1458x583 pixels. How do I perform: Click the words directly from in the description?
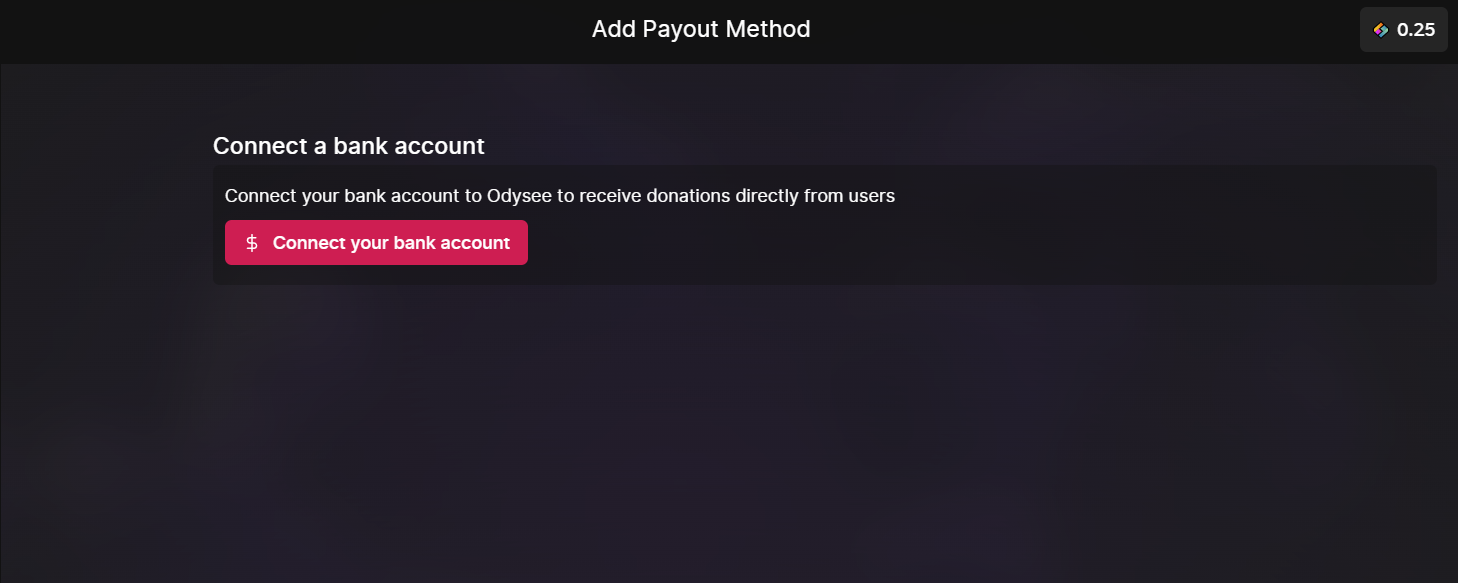[x=789, y=196]
